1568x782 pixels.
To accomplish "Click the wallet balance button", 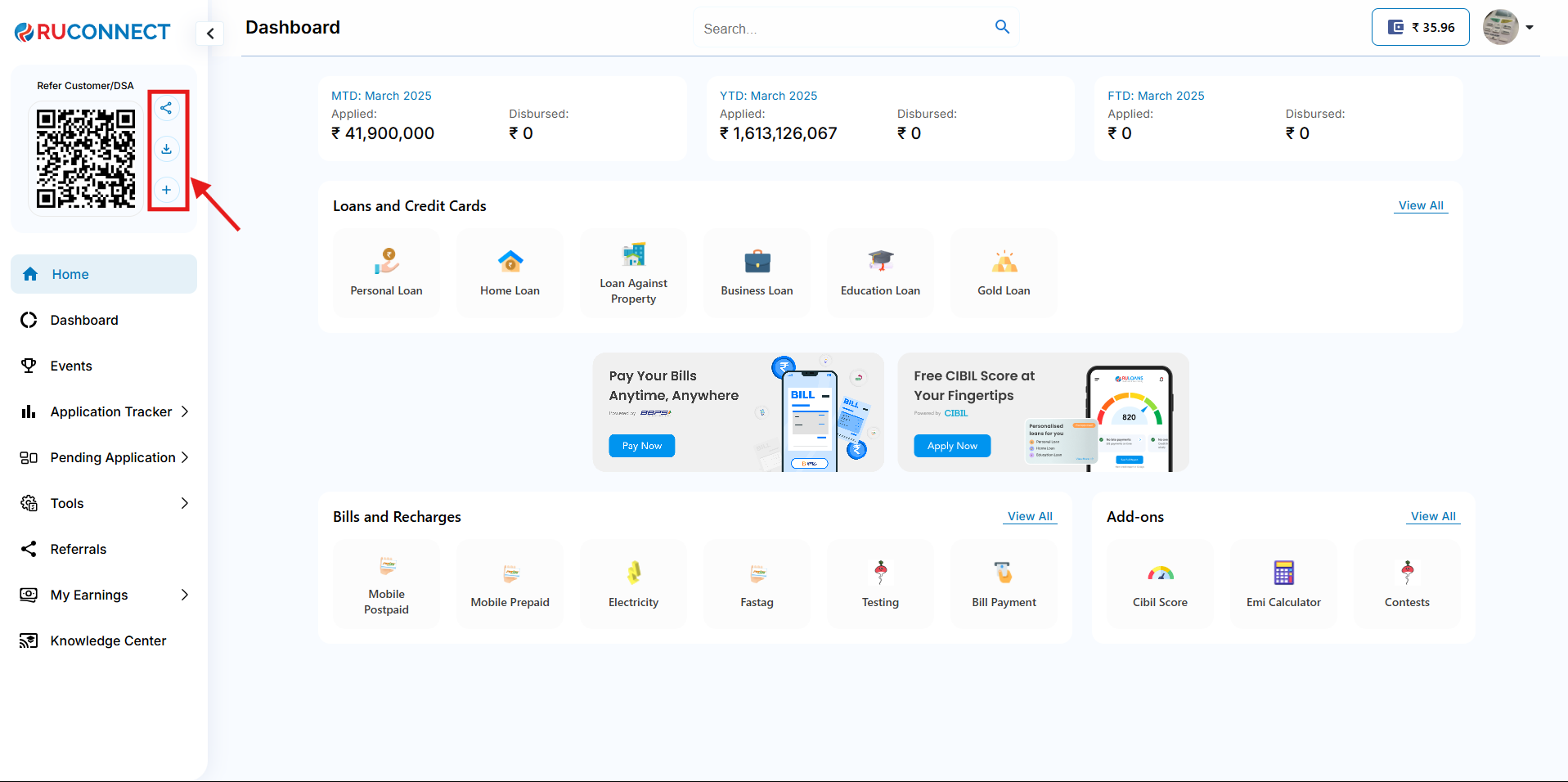I will [1420, 27].
